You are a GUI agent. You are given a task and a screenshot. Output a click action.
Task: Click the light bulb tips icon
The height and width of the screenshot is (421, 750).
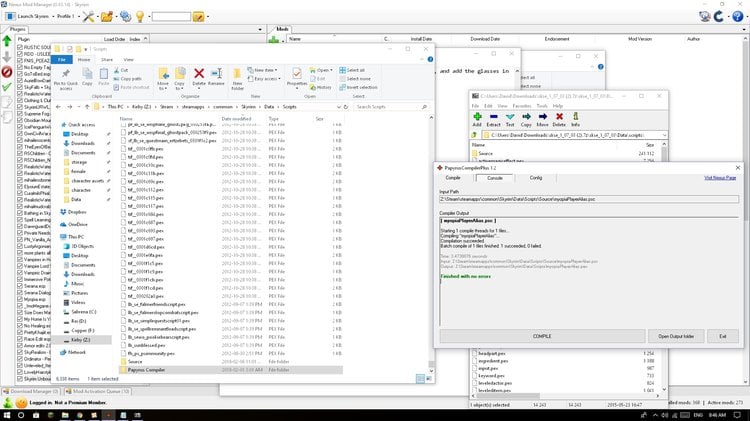coord(140,16)
